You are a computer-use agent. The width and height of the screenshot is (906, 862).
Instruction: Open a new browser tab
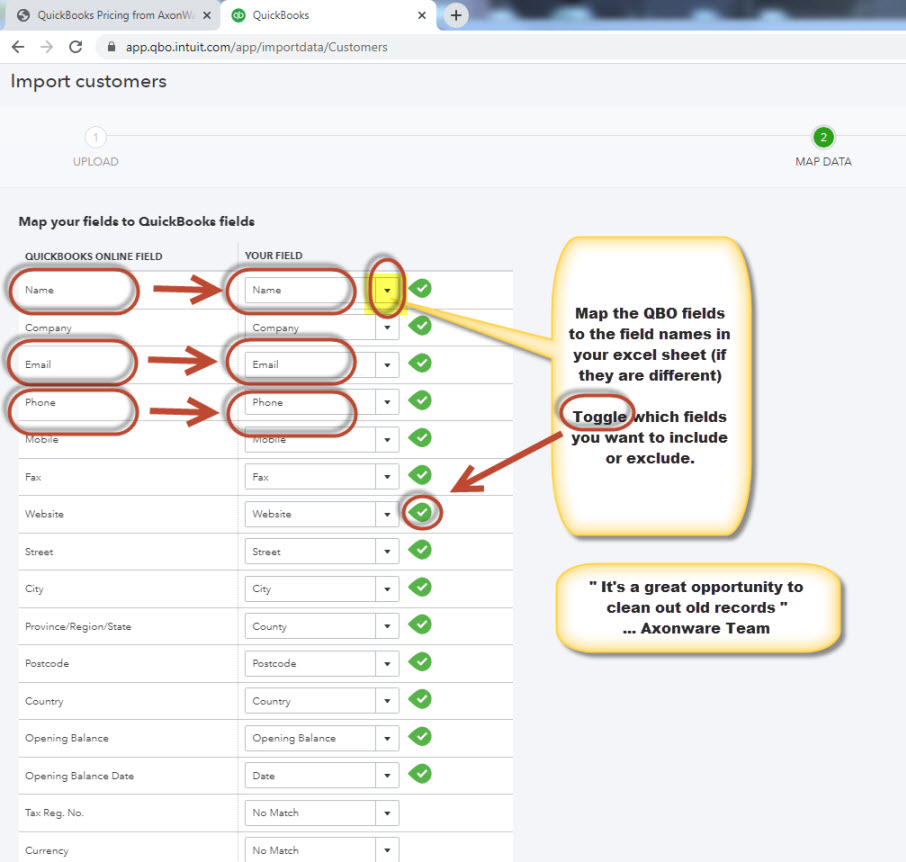click(456, 15)
